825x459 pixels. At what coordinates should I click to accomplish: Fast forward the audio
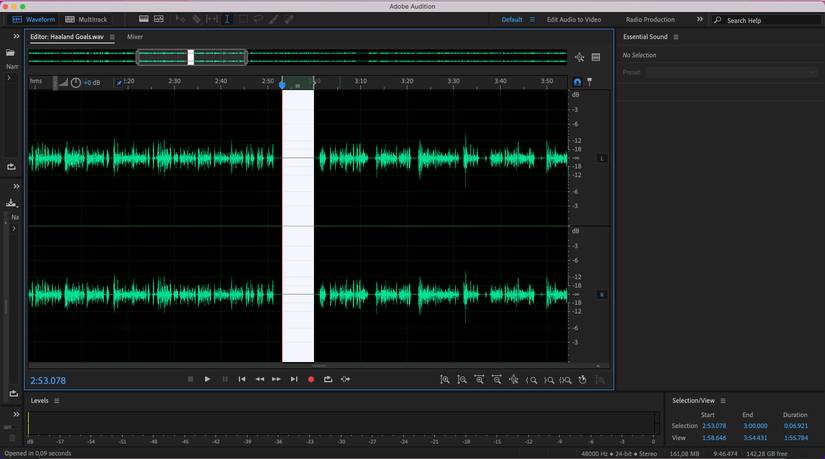276,379
